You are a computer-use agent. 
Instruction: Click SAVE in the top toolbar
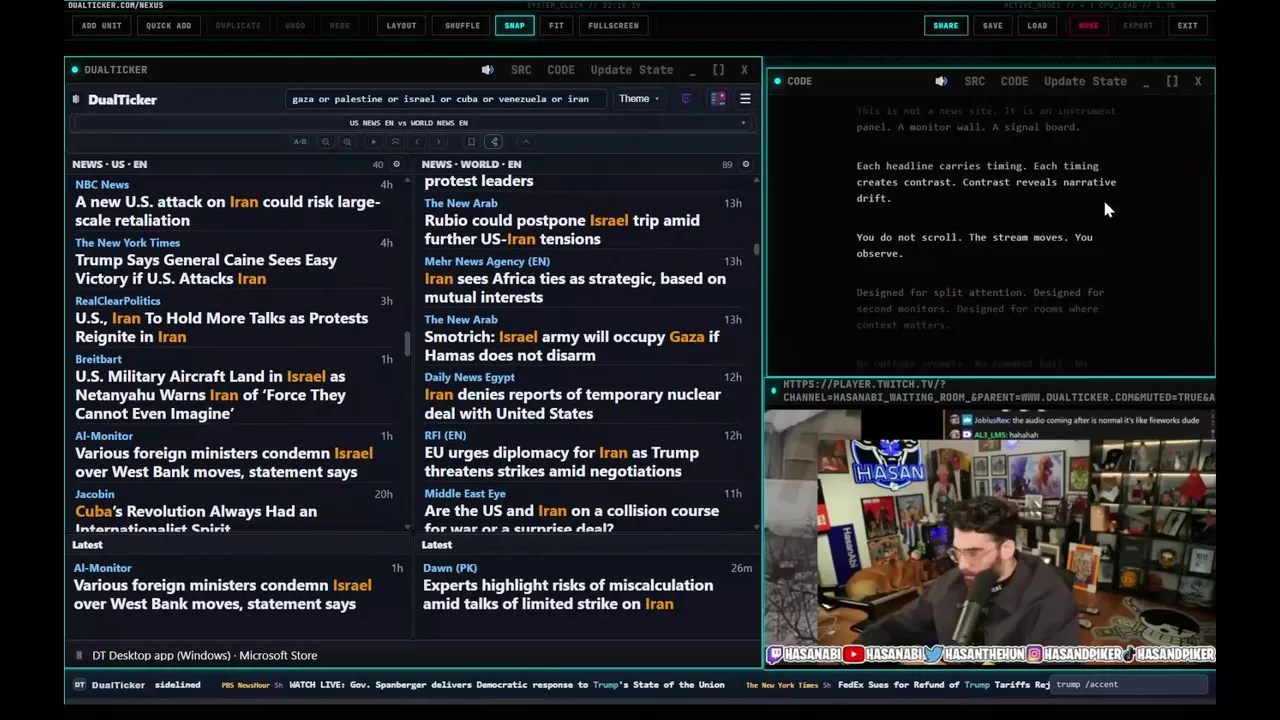coord(992,26)
